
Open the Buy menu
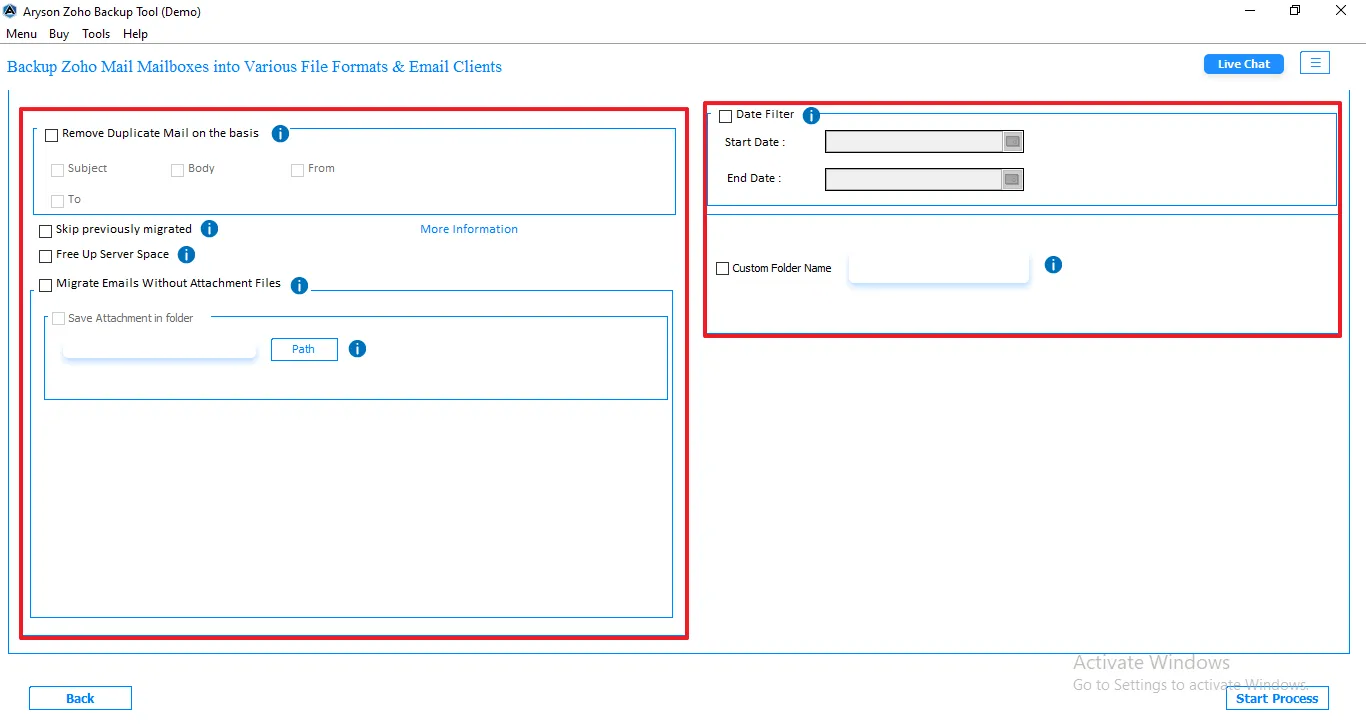[x=59, y=34]
